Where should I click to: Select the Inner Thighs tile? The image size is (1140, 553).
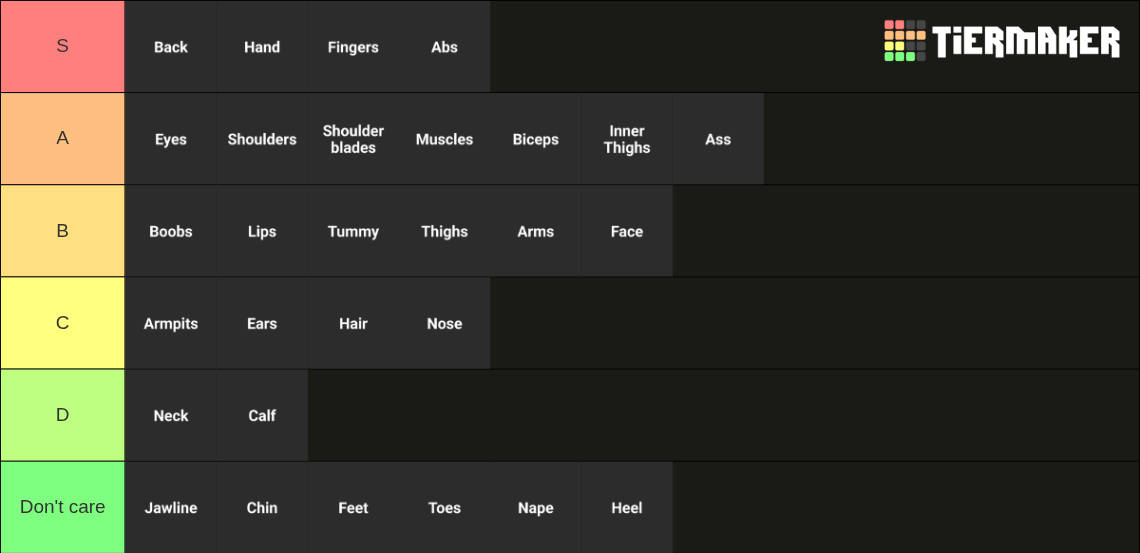point(627,139)
